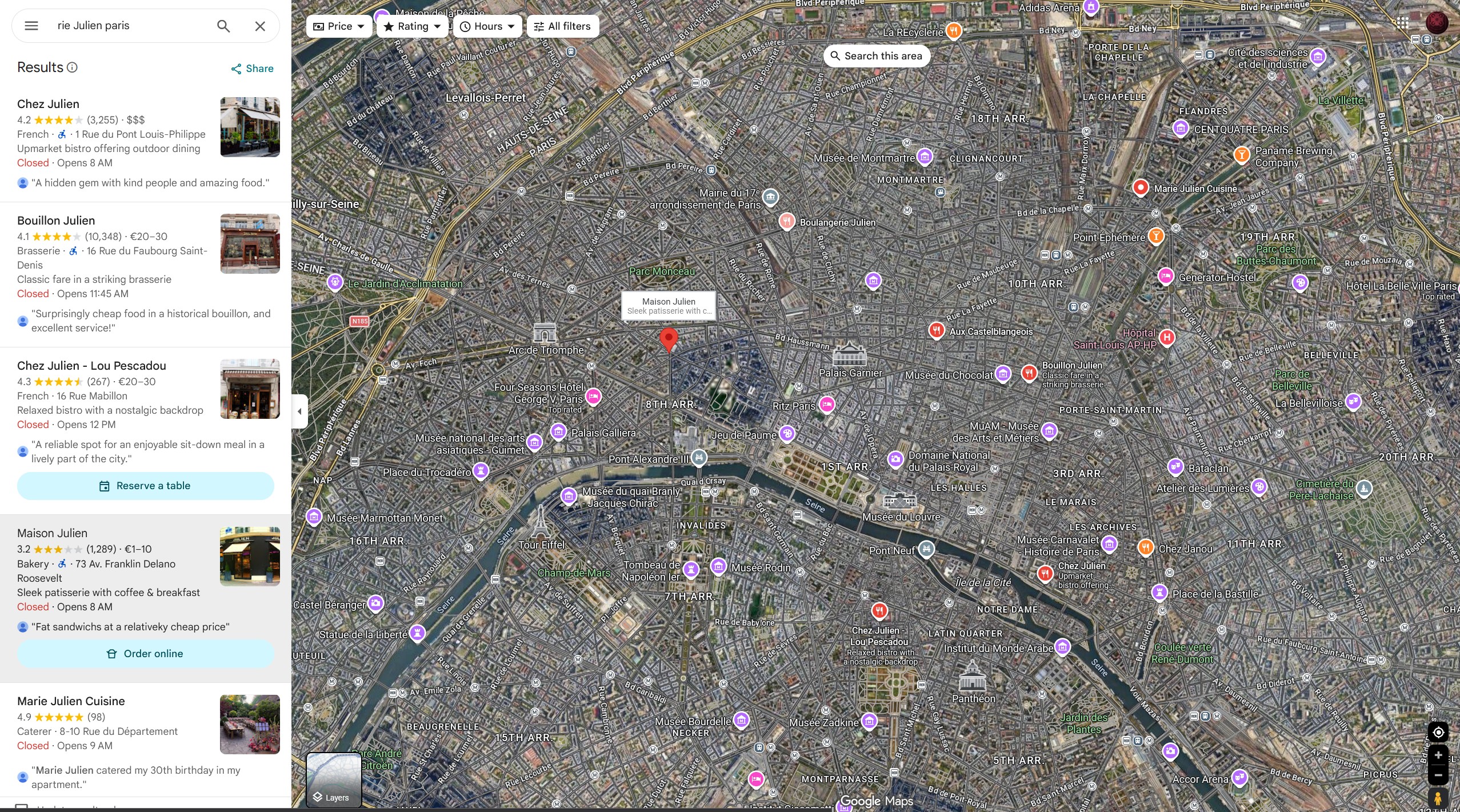Click the Generator Hostel pink pin

pyautogui.click(x=1166, y=277)
